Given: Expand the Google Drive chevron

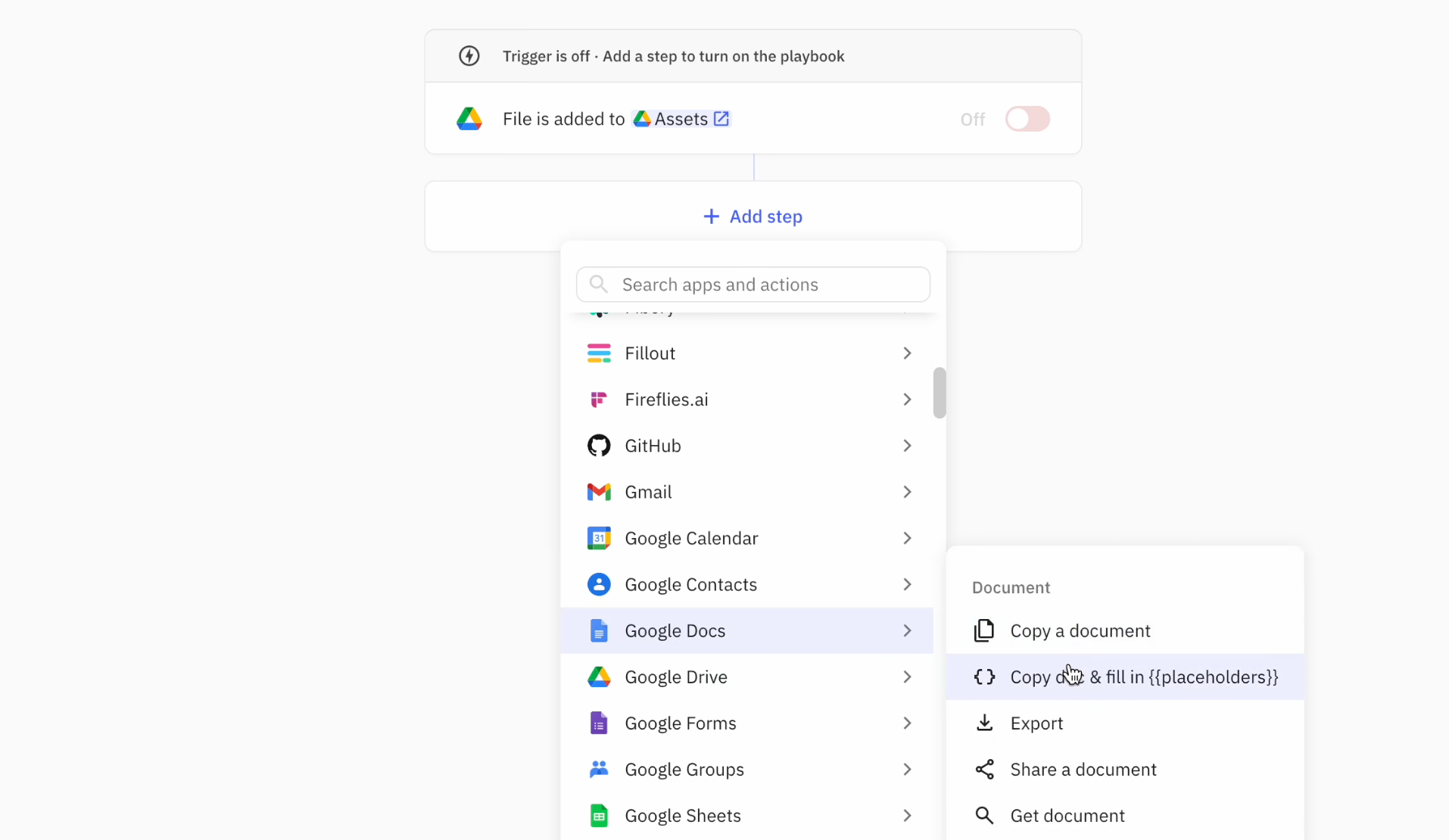Looking at the screenshot, I should (x=907, y=677).
